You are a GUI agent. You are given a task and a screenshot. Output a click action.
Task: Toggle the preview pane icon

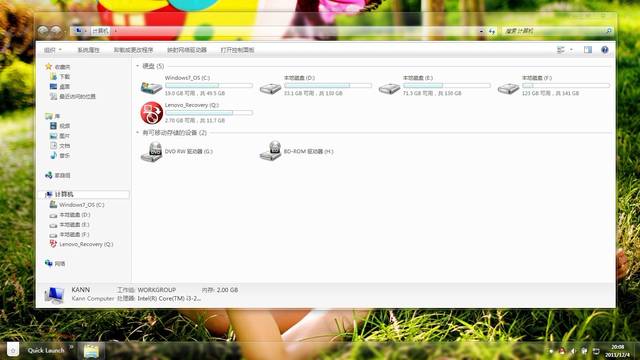587,50
